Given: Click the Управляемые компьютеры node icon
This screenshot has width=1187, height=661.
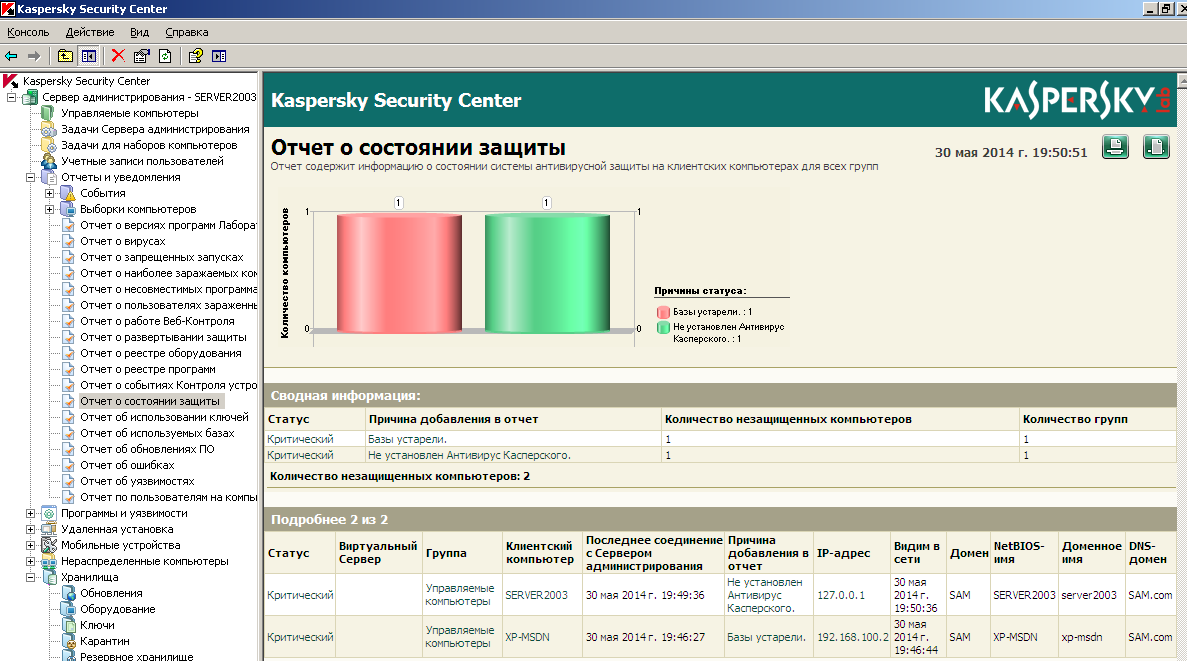Looking at the screenshot, I should (48, 113).
